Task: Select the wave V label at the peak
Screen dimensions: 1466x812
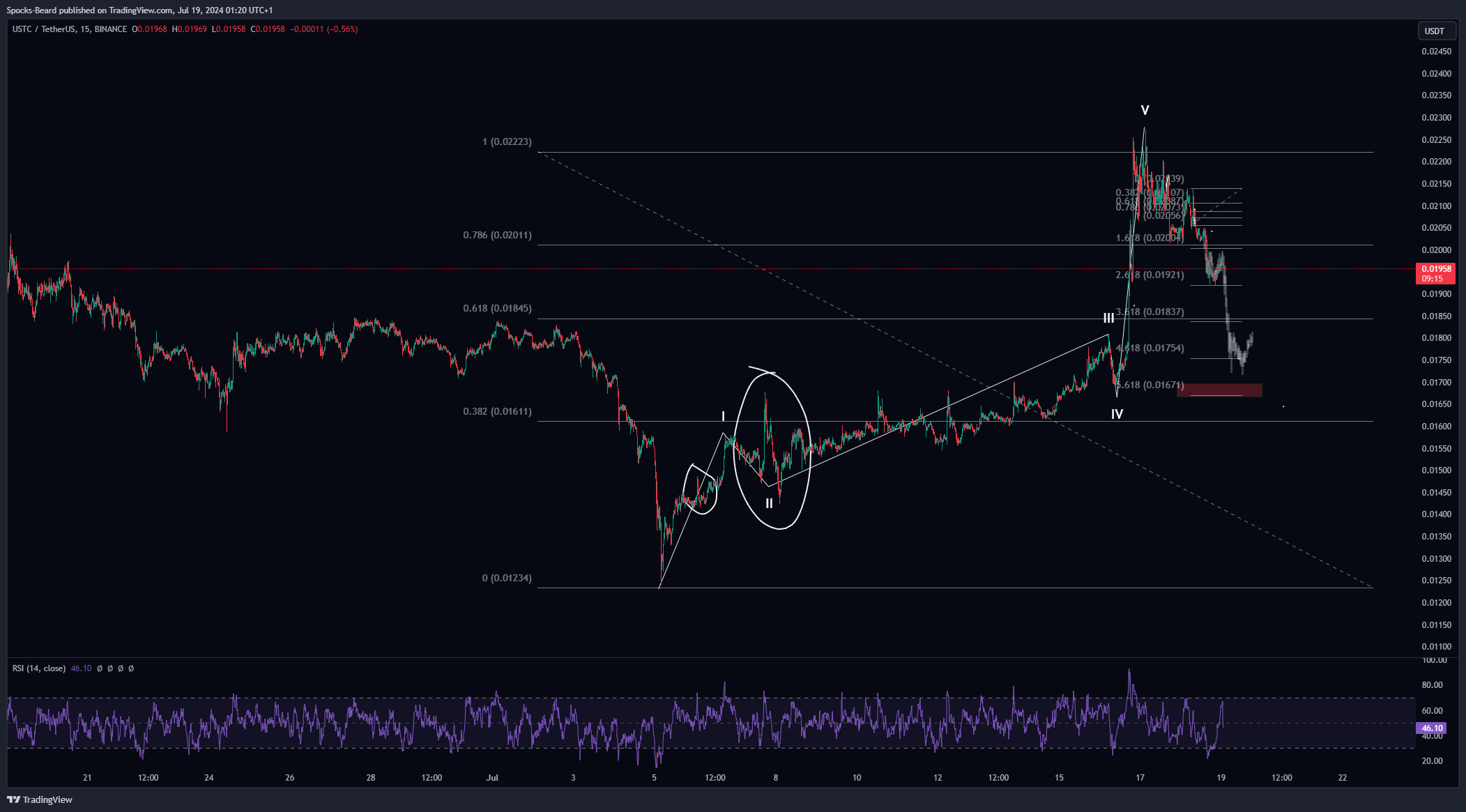Action: pyautogui.click(x=1145, y=110)
